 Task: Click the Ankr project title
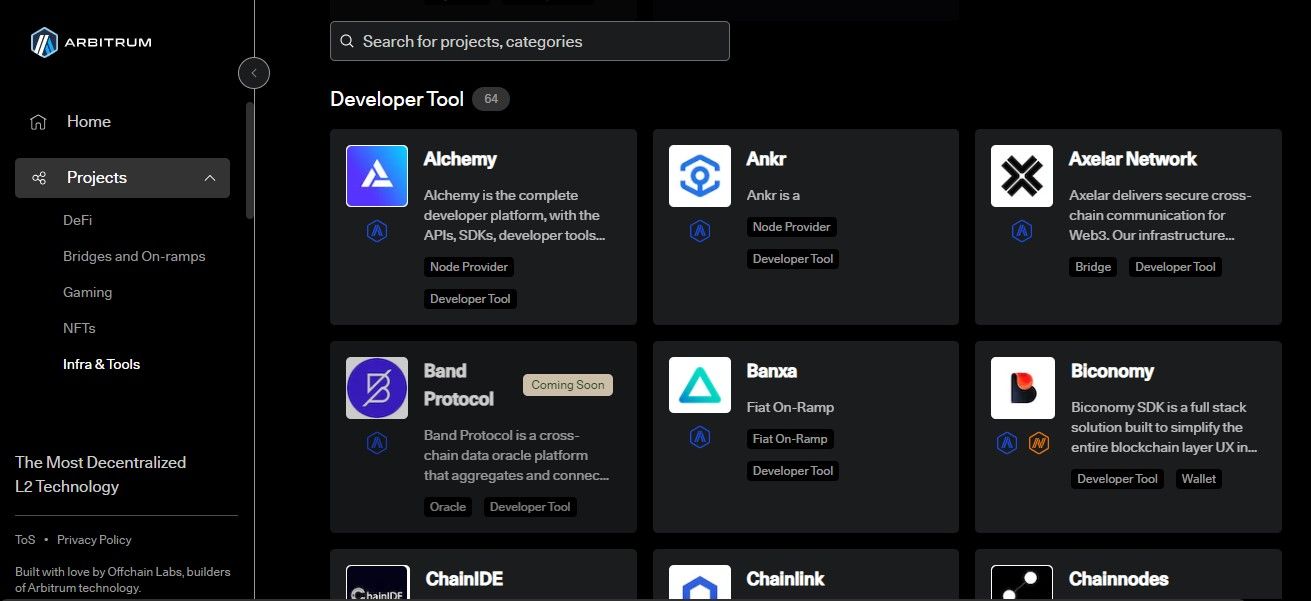(766, 159)
